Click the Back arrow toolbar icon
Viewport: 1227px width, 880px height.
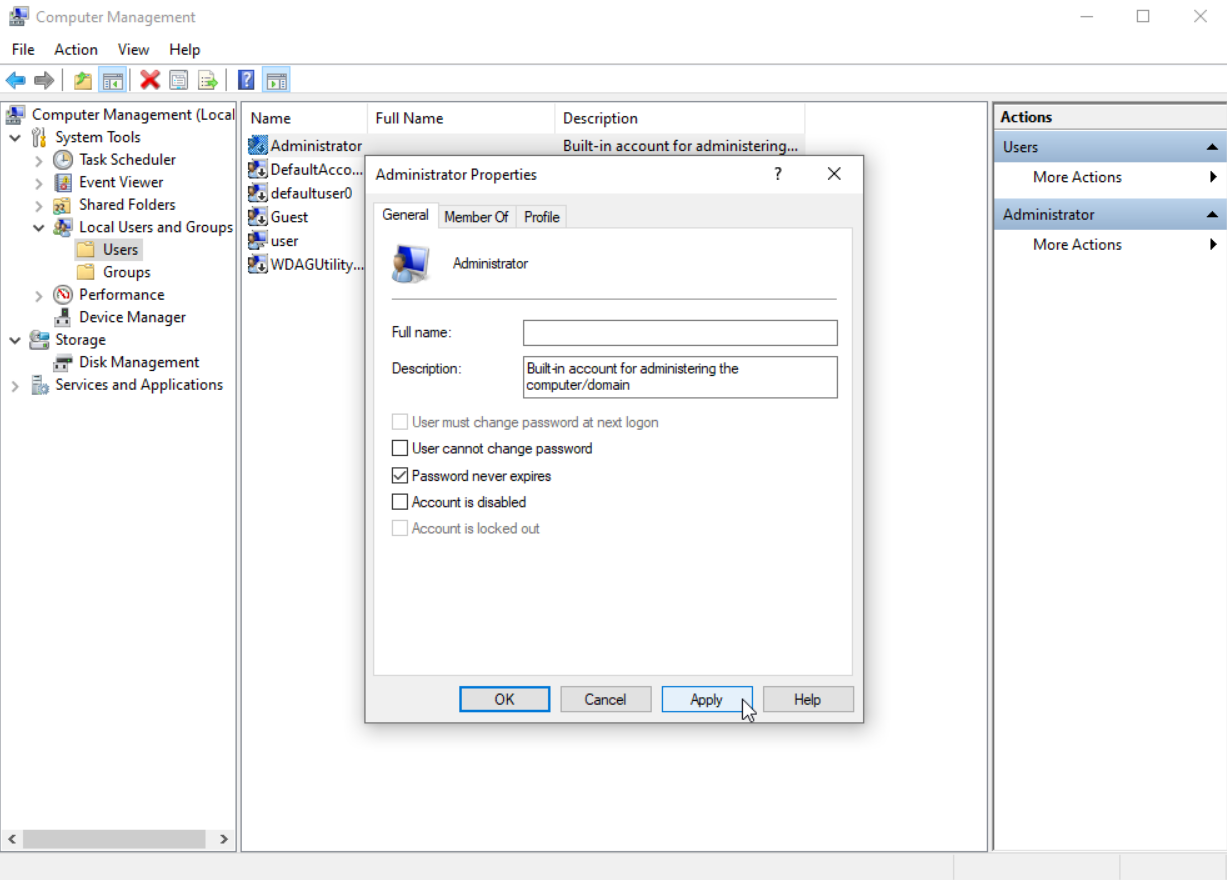tap(16, 81)
